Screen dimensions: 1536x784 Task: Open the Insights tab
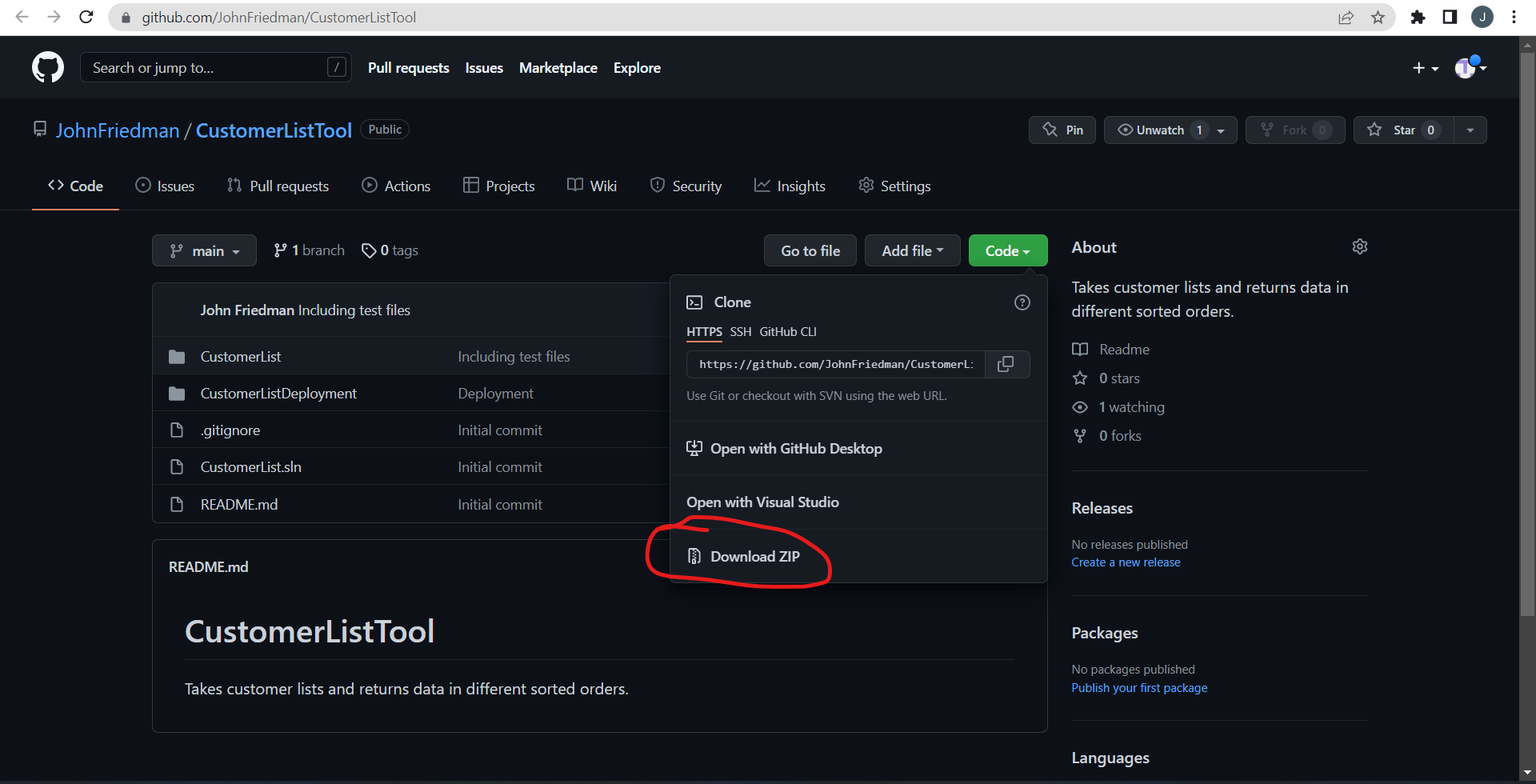click(x=790, y=186)
